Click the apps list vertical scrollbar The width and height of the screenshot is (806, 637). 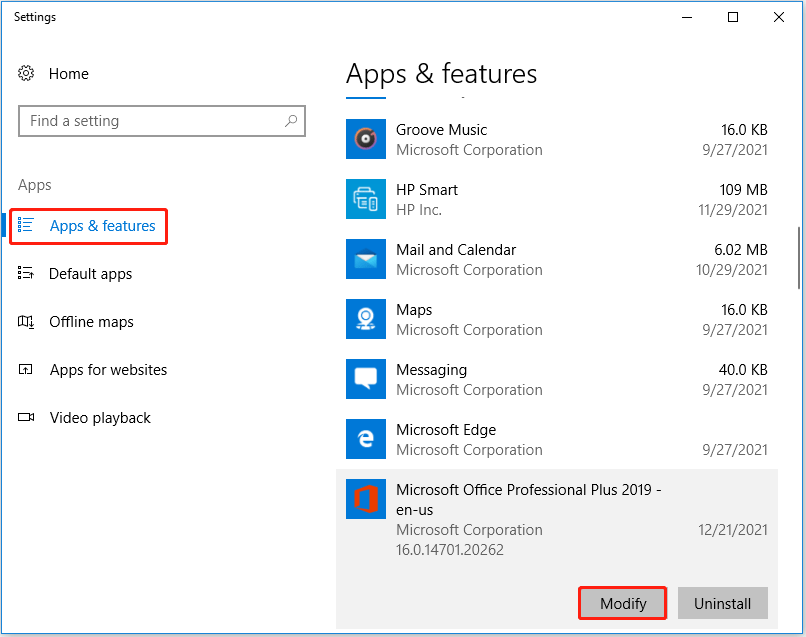tap(799, 257)
